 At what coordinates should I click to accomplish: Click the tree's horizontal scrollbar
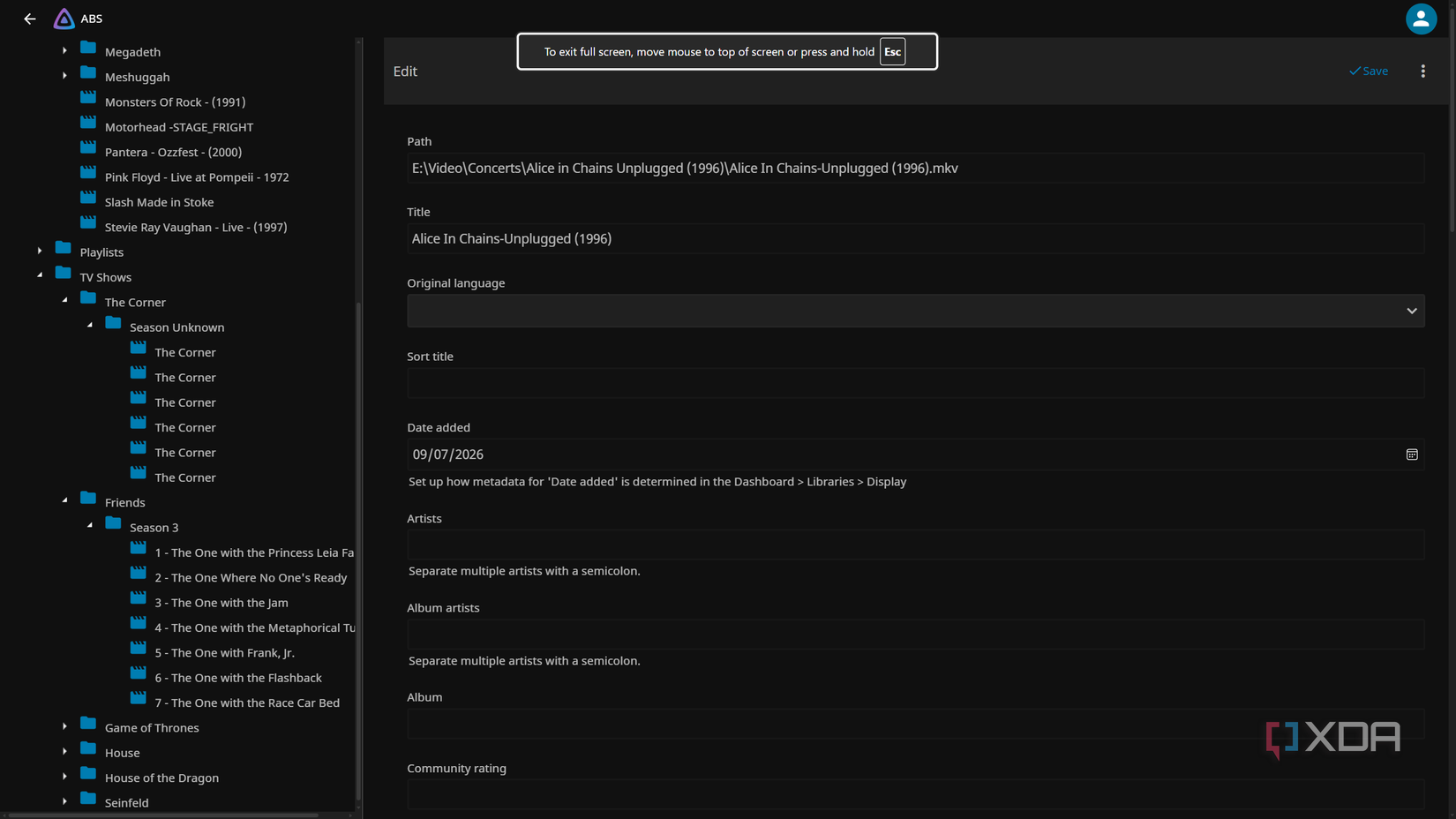[162, 815]
